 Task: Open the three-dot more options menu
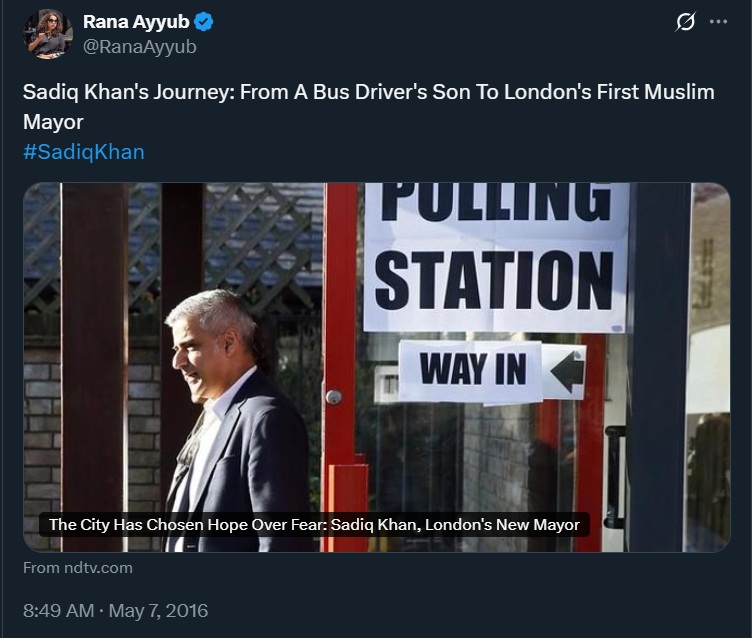click(x=718, y=22)
